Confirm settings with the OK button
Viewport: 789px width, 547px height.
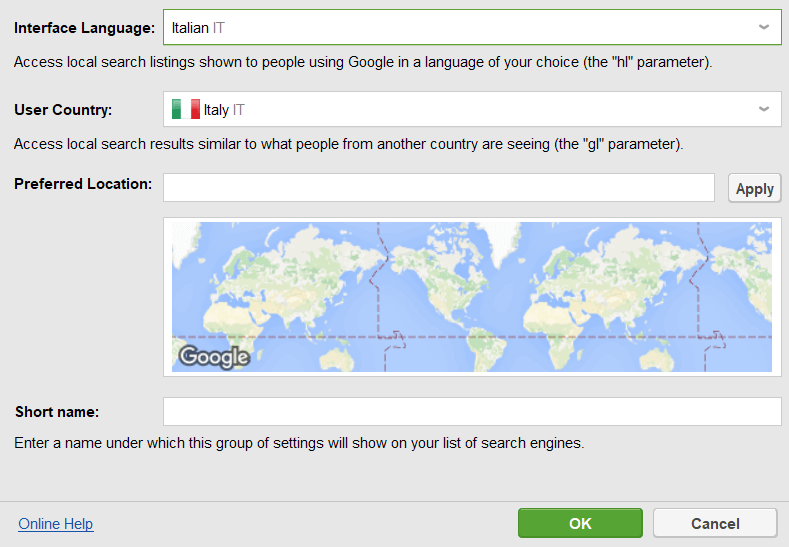click(580, 523)
